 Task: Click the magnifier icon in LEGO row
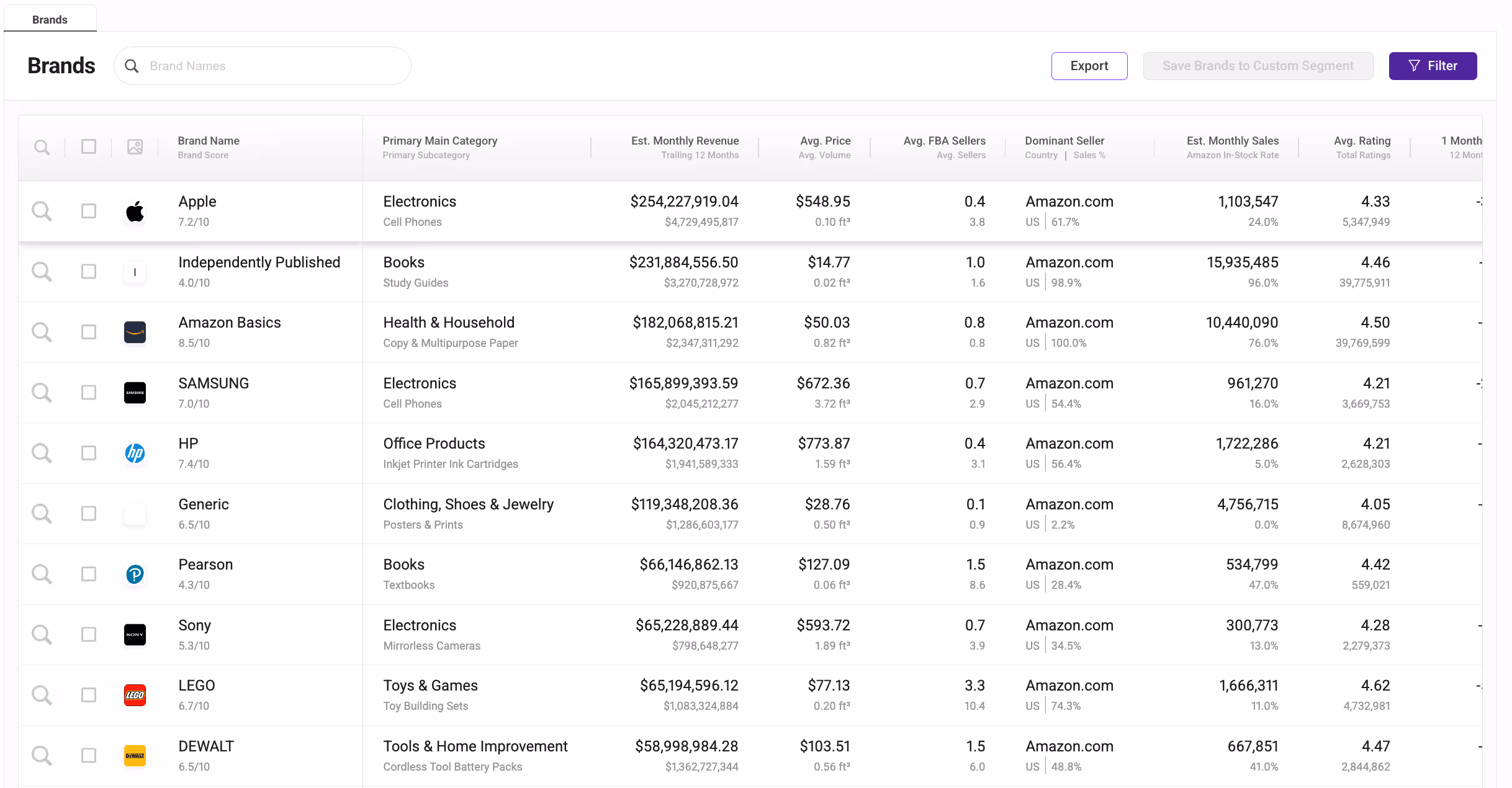pyautogui.click(x=42, y=695)
